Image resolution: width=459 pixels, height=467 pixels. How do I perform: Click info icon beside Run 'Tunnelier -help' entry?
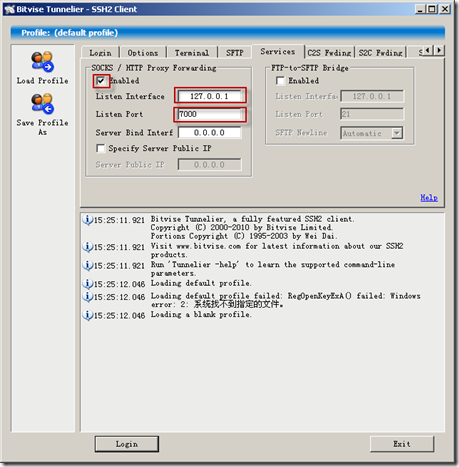point(88,265)
